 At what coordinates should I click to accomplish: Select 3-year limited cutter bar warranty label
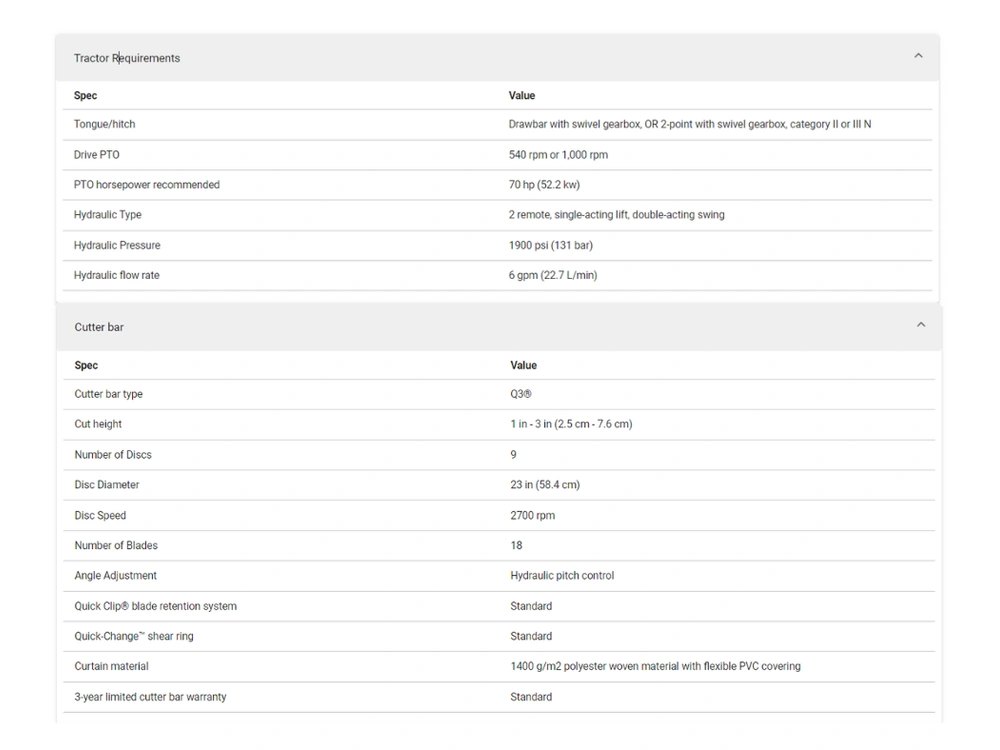click(150, 697)
